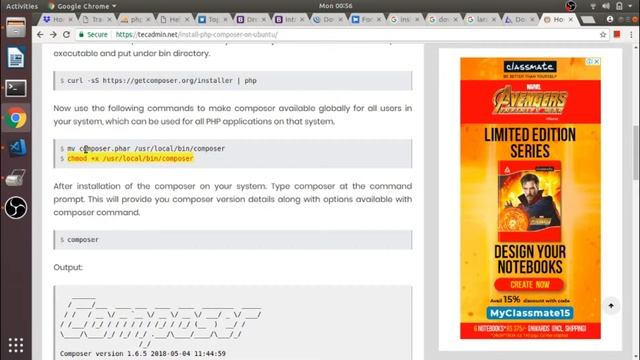Open Chrome's three-dot menu
This screenshot has width=640, height=360.
pos(631,35)
